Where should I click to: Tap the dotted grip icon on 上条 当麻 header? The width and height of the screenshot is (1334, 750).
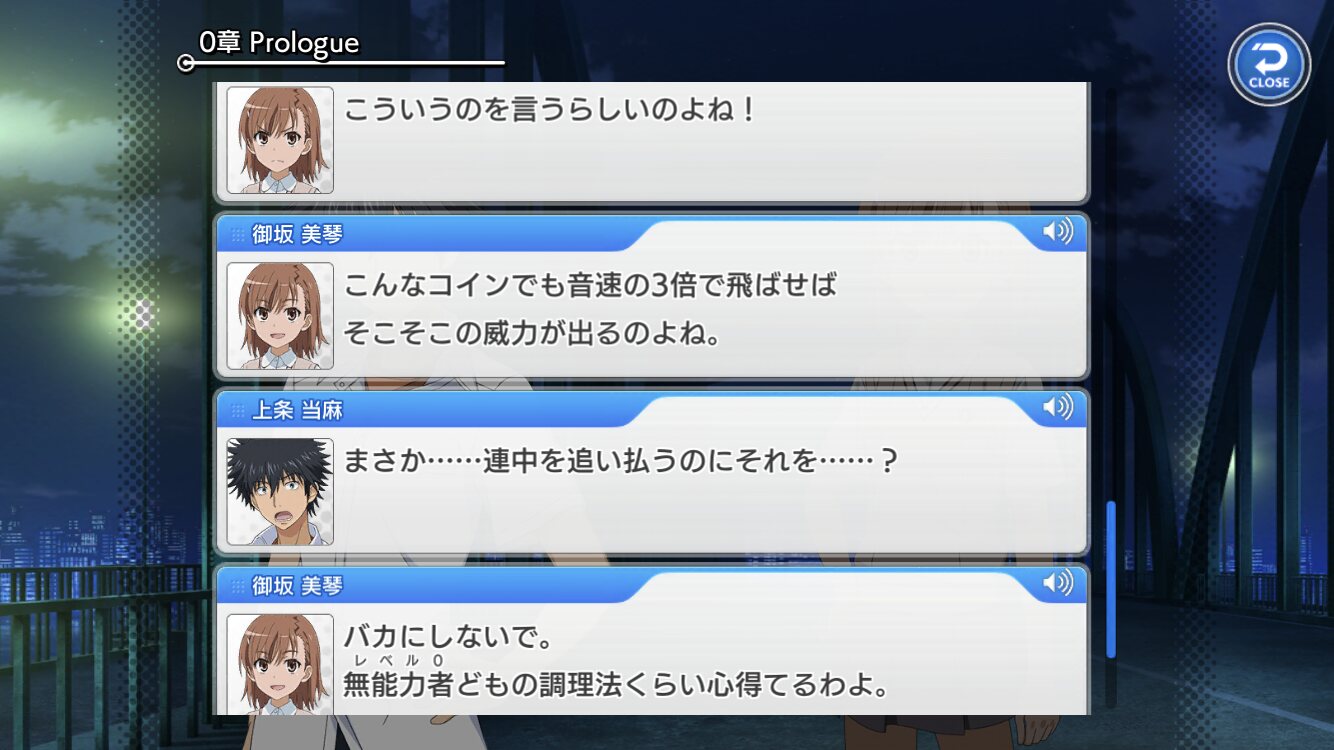point(238,411)
